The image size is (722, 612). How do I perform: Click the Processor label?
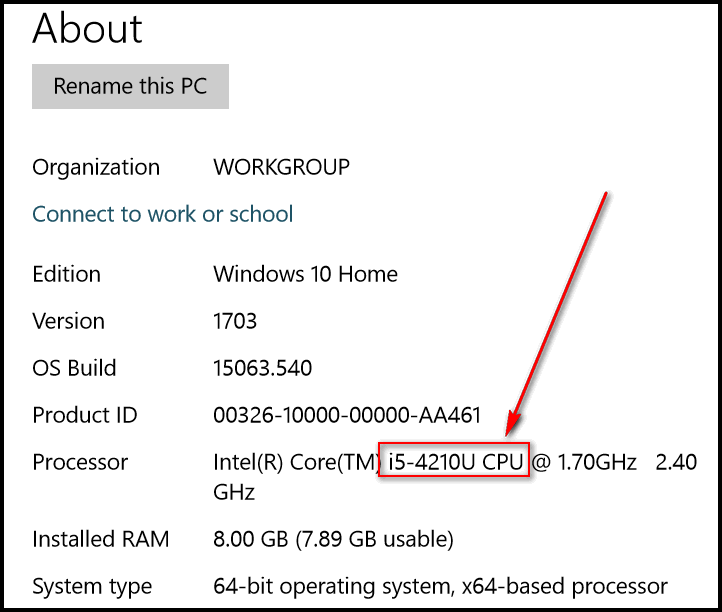click(80, 462)
